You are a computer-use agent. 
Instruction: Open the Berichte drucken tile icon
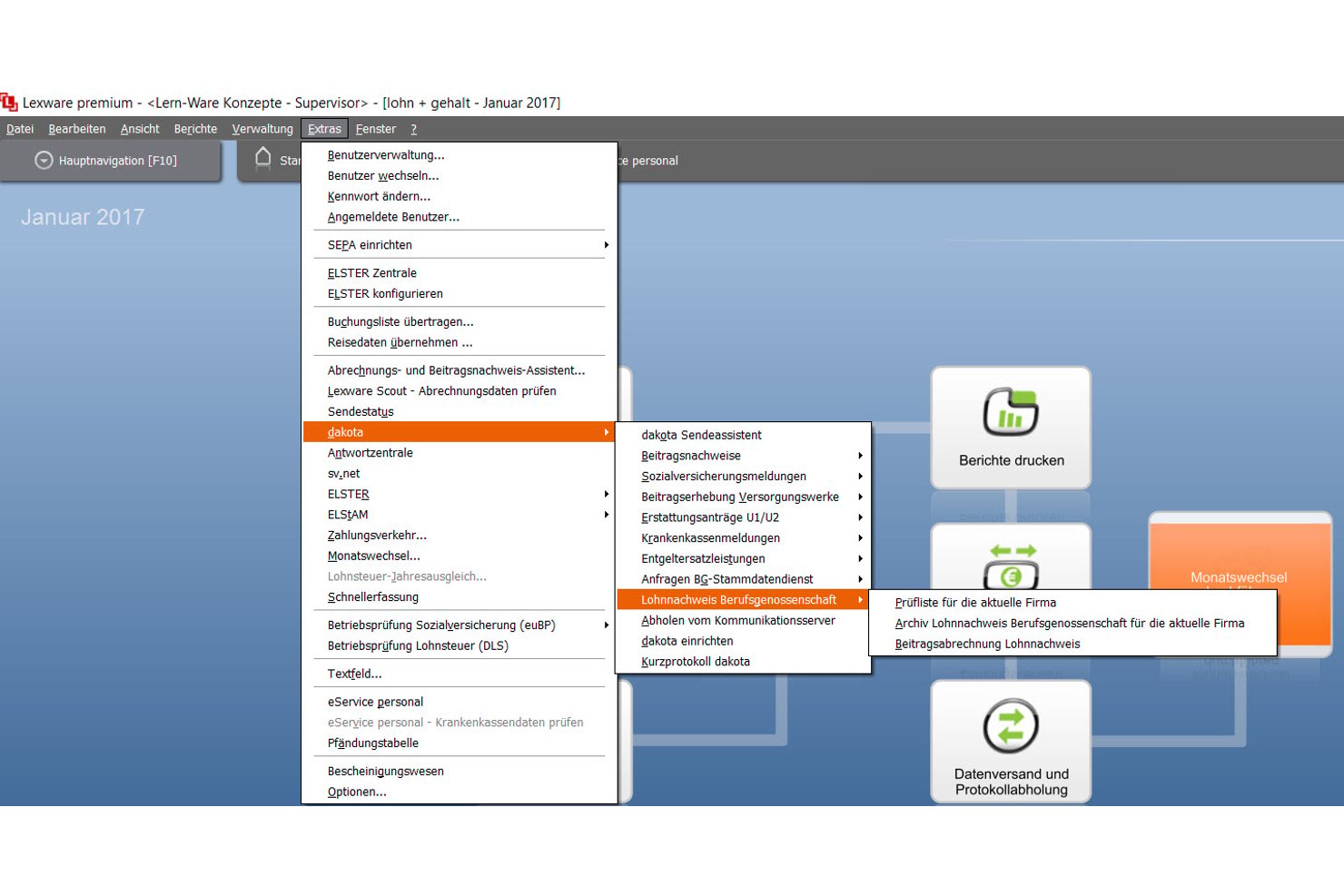1011,412
